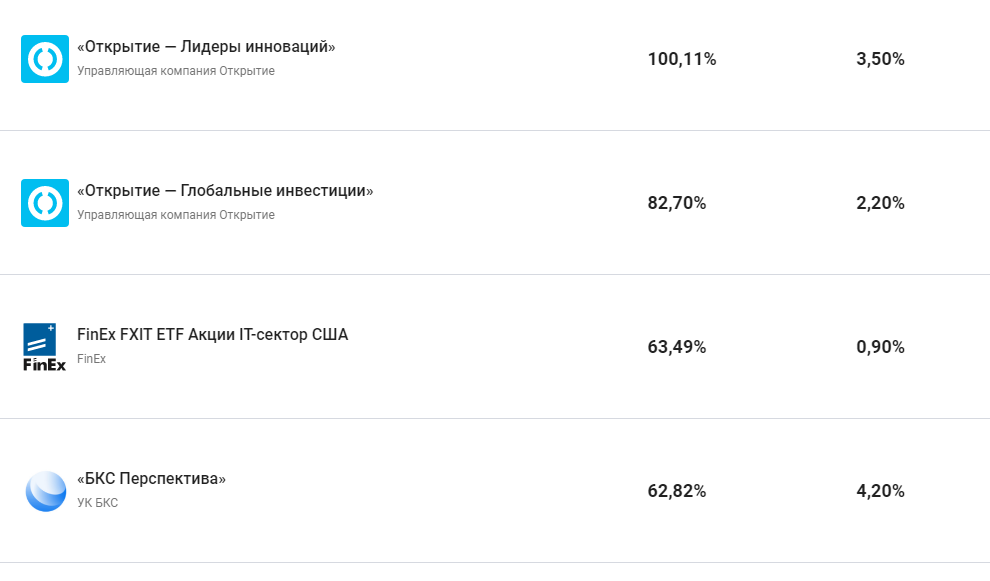Screen dimensions: 990x581
Task: Open FinEx FXIT ETF Акции IT-сектор США
Action: [212, 335]
